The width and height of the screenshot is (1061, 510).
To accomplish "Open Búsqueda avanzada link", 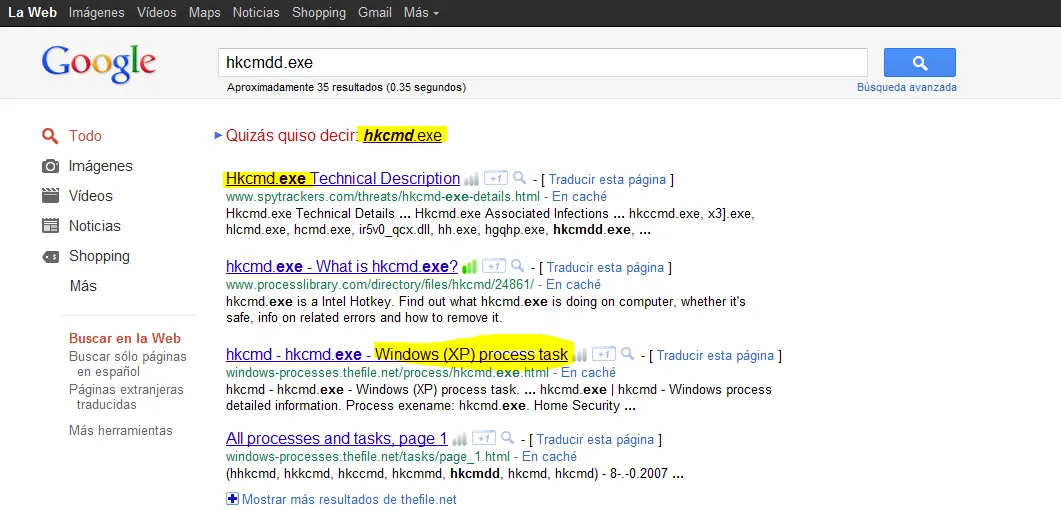I will coord(907,87).
